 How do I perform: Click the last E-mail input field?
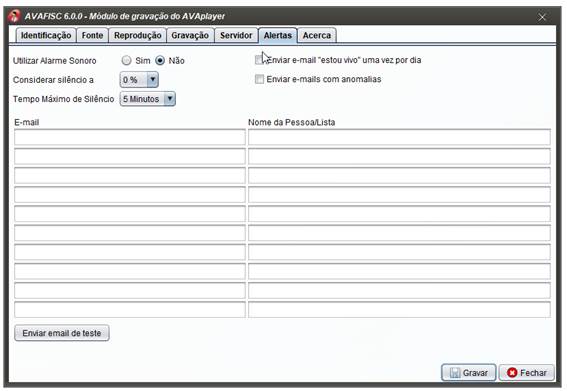pos(130,310)
